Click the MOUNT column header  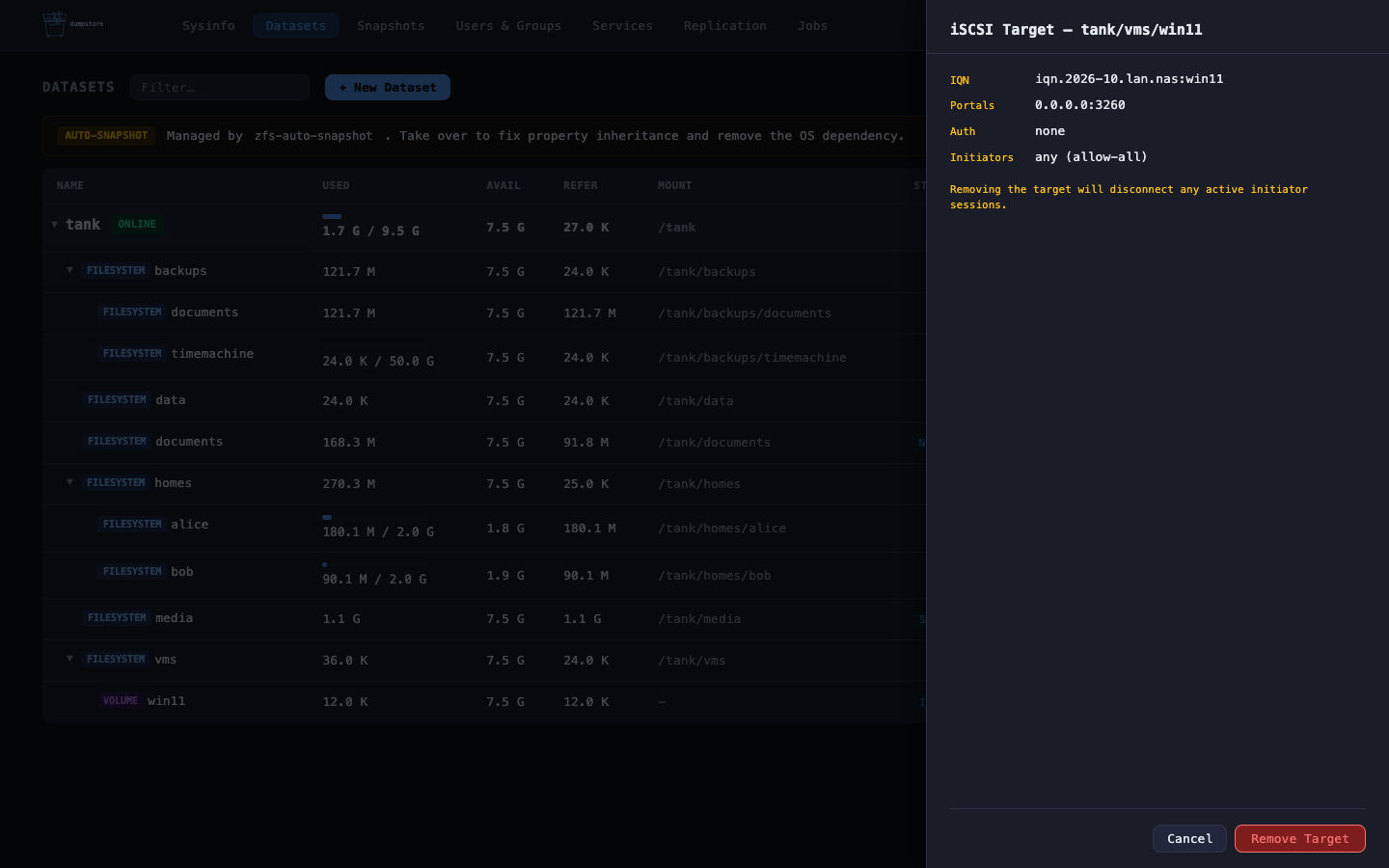[675, 185]
